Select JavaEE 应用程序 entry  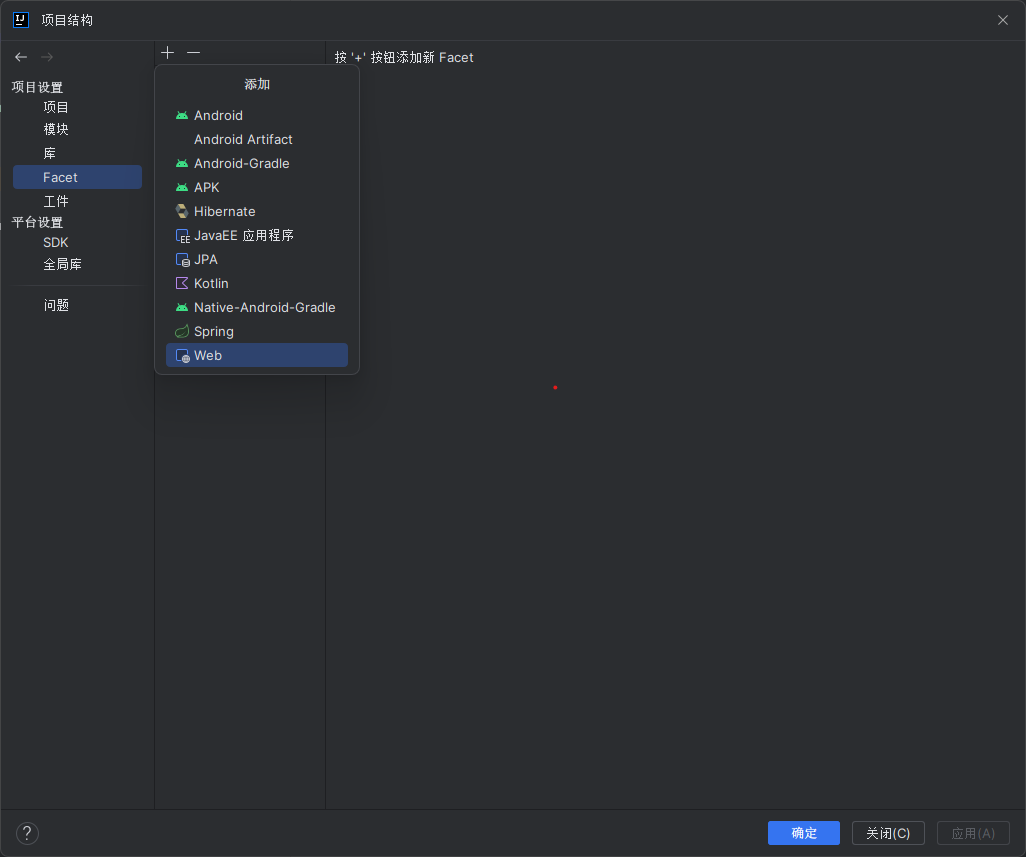pyautogui.click(x=256, y=236)
